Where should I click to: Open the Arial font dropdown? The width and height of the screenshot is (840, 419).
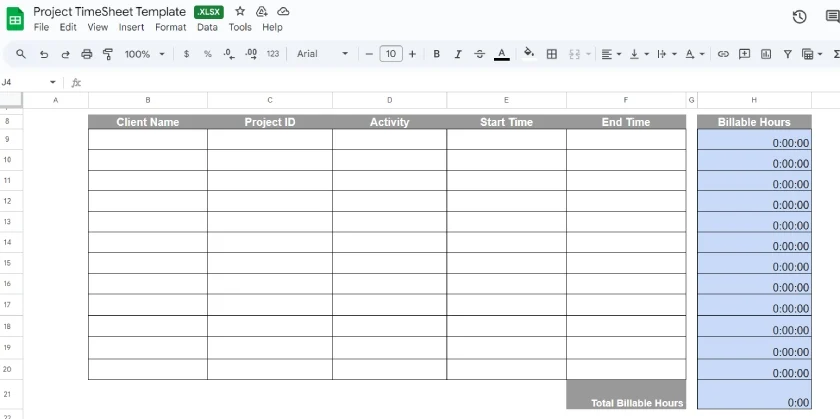tap(322, 54)
